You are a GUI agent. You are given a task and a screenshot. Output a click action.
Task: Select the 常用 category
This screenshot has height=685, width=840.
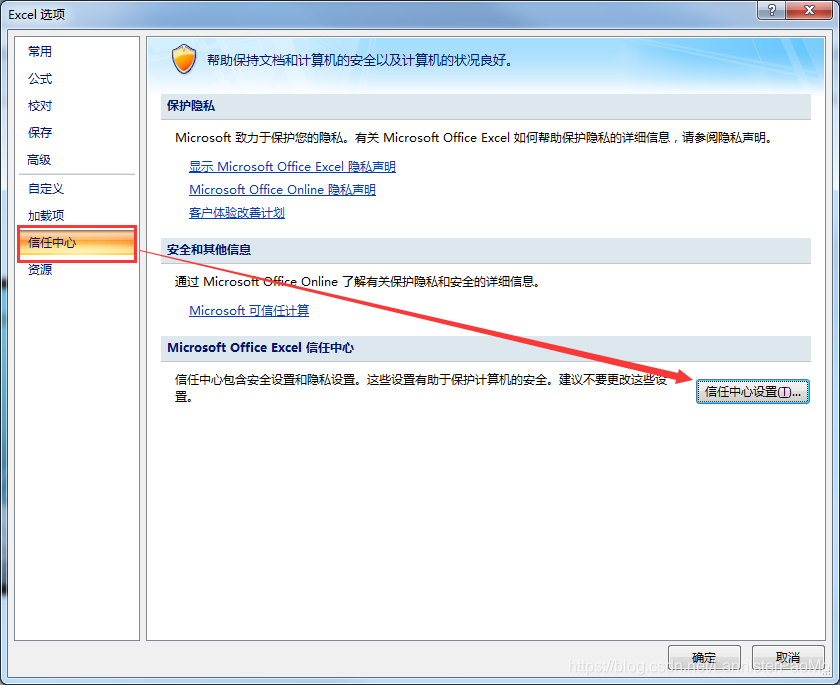(40, 51)
